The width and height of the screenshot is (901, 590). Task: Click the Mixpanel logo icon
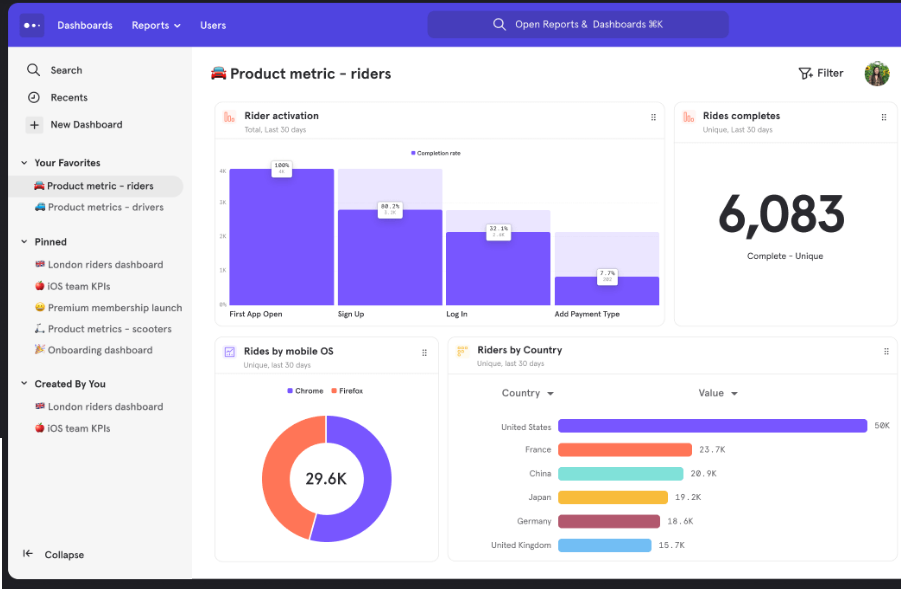pos(32,25)
